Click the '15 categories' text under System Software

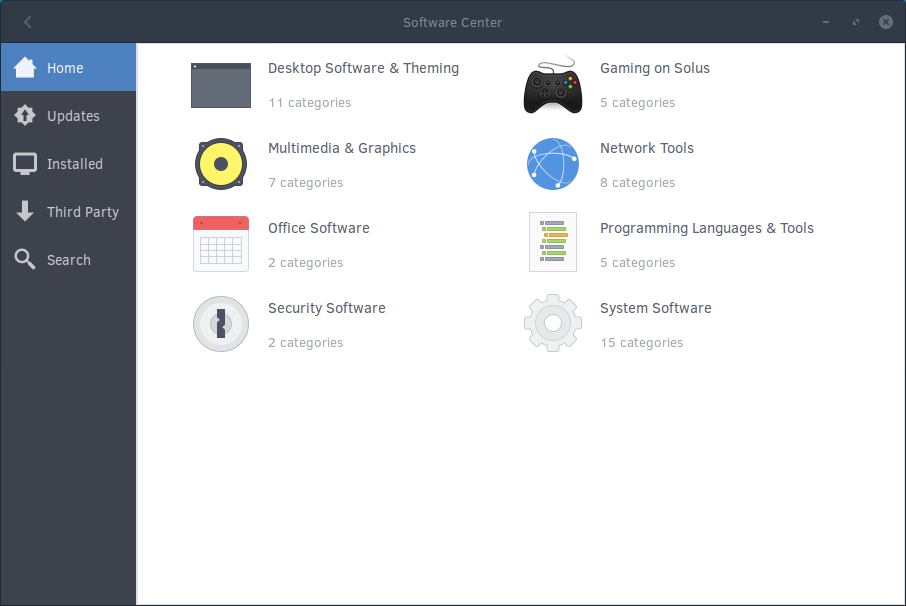(x=641, y=343)
